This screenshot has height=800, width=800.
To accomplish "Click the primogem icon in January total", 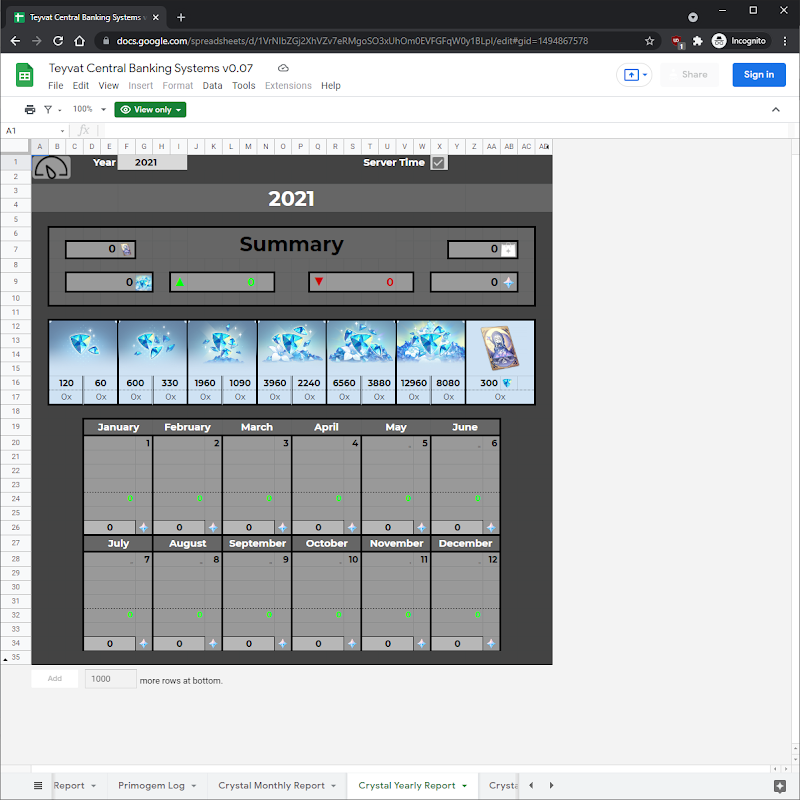I will tap(143, 528).
